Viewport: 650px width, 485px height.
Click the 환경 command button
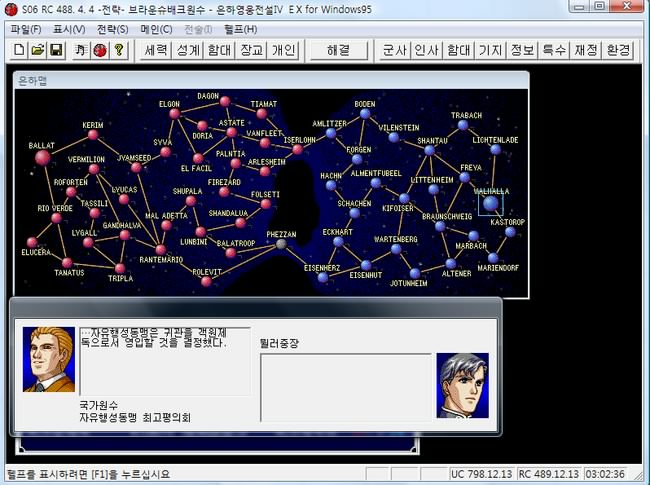click(x=618, y=51)
